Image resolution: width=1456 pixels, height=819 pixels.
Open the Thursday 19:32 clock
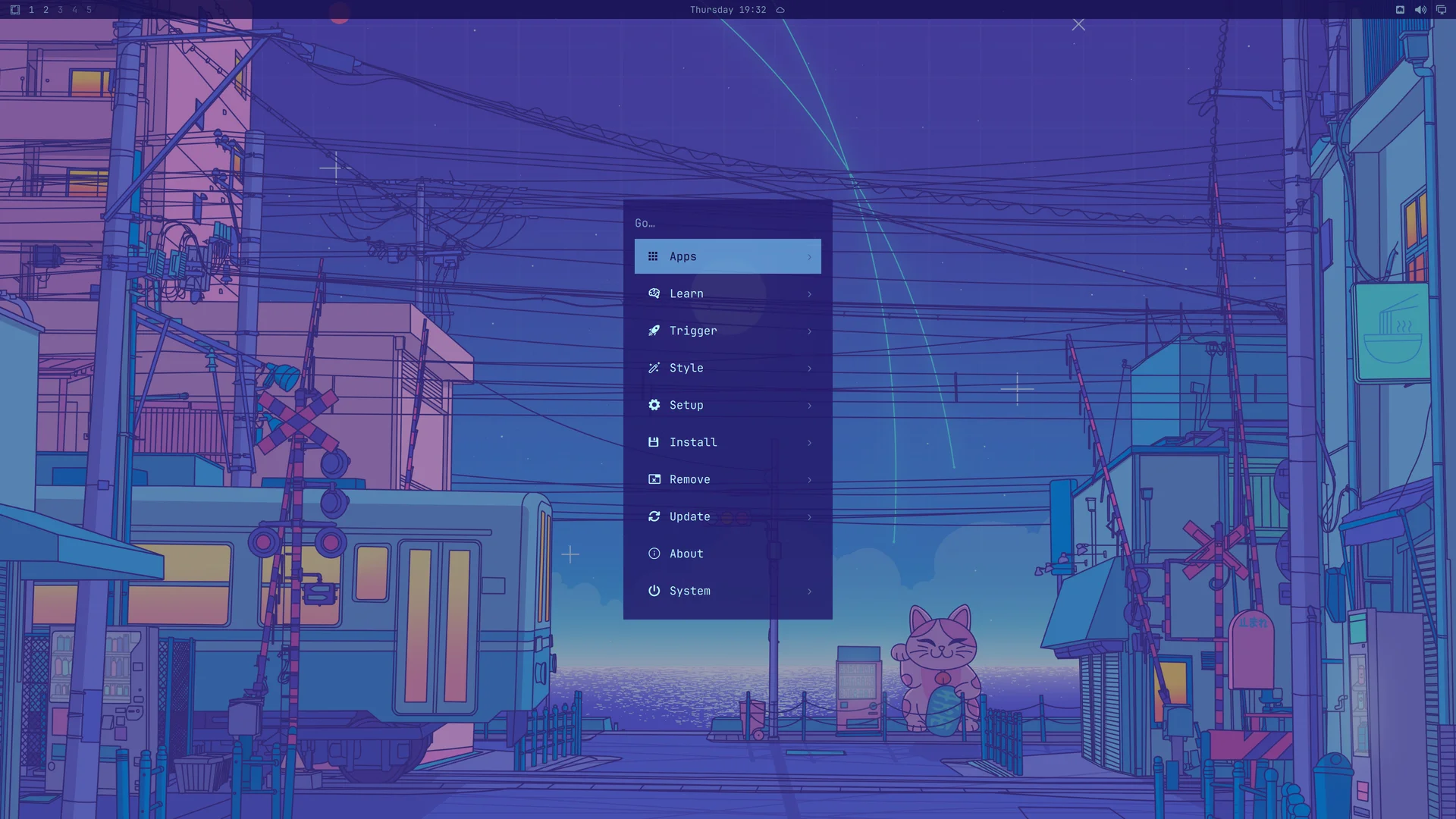(x=728, y=10)
